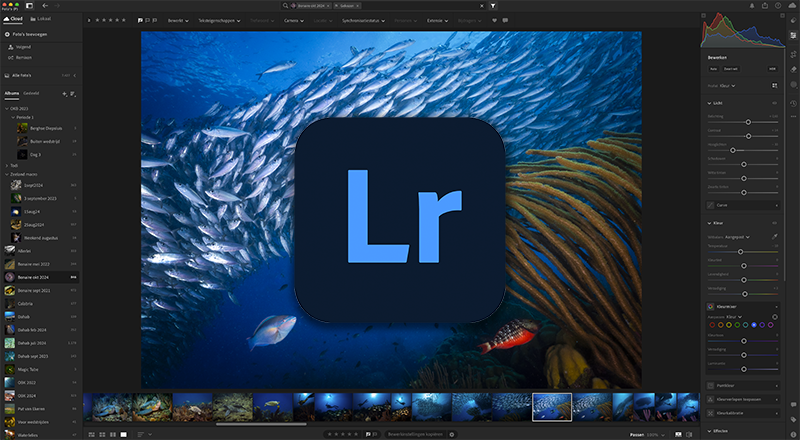
Task: Select the Albums tab
Action: [12, 93]
